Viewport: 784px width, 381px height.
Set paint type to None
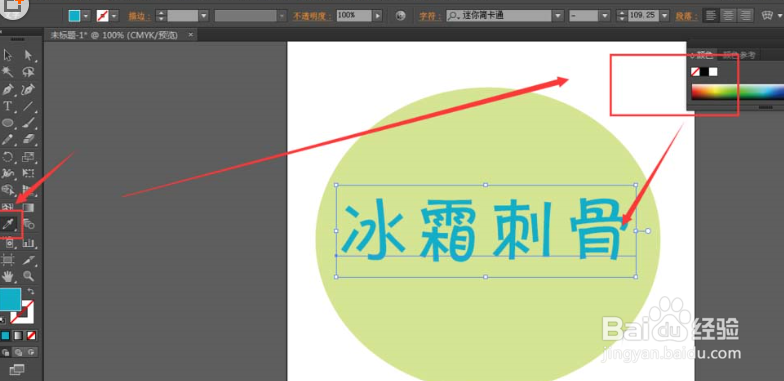(31, 336)
